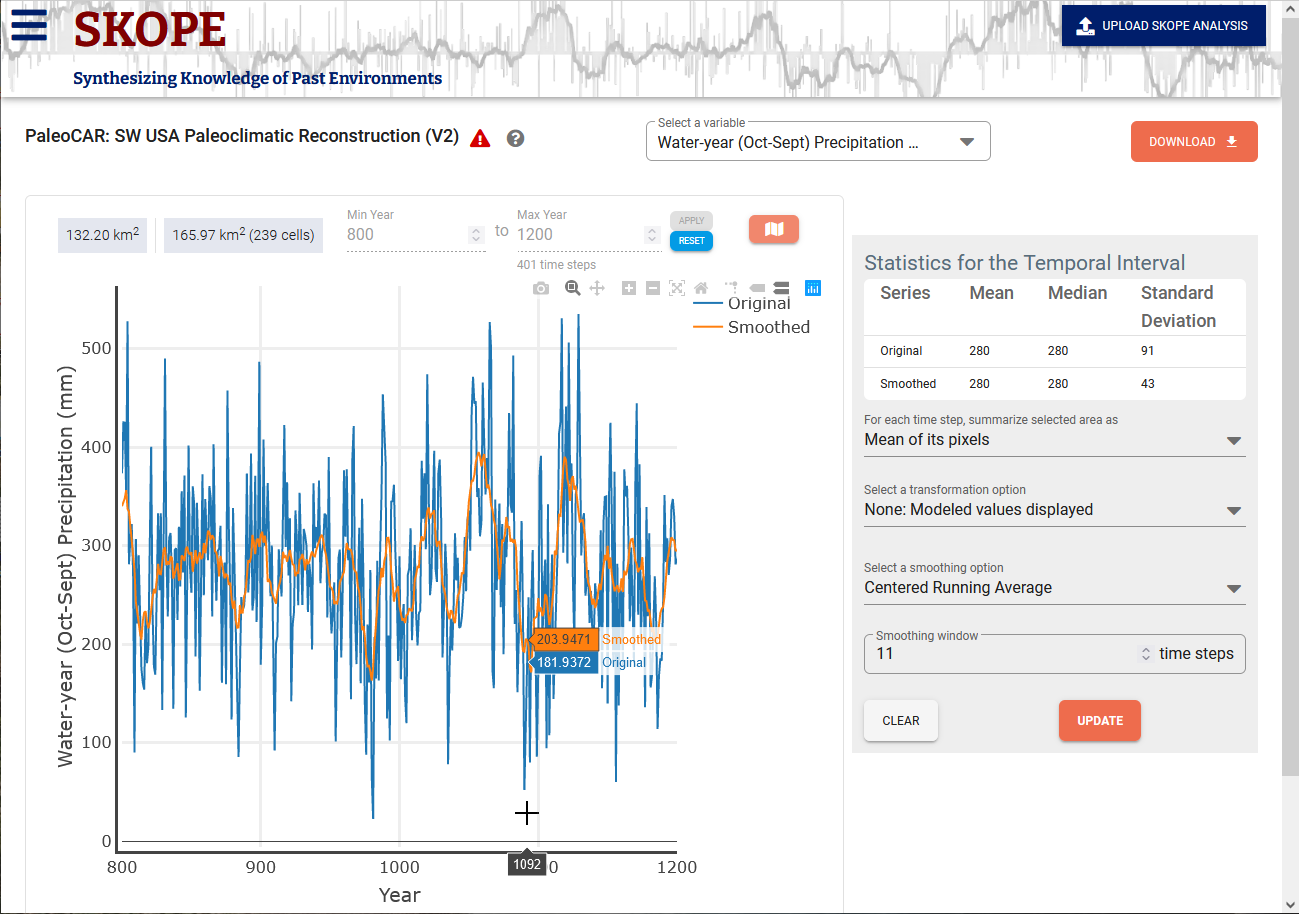Open the Mean of its pixels dropdown
This screenshot has width=1299, height=914.
[x=1055, y=440]
